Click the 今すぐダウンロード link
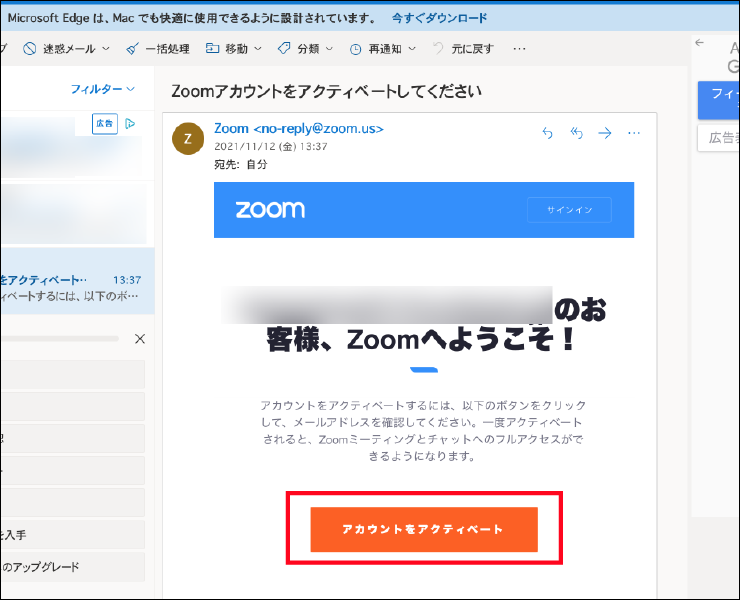Screen dimensions: 740x600 pyautogui.click(x=439, y=18)
